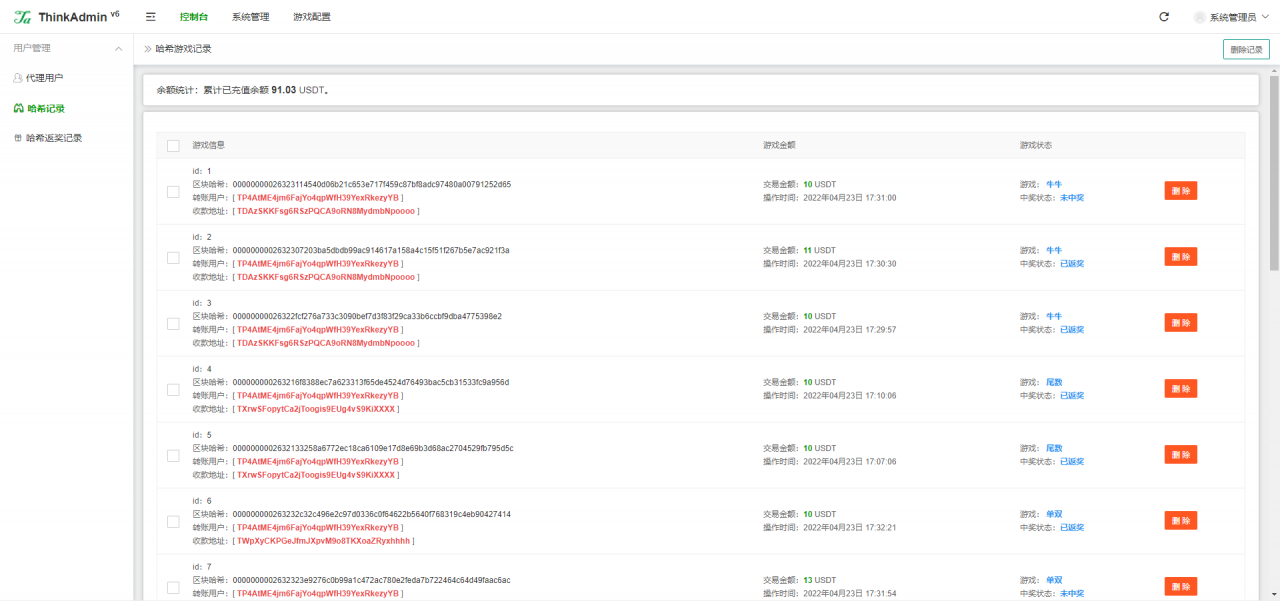The width and height of the screenshot is (1280, 601).
Task: Switch to the 控制台 top tab
Action: tap(194, 17)
